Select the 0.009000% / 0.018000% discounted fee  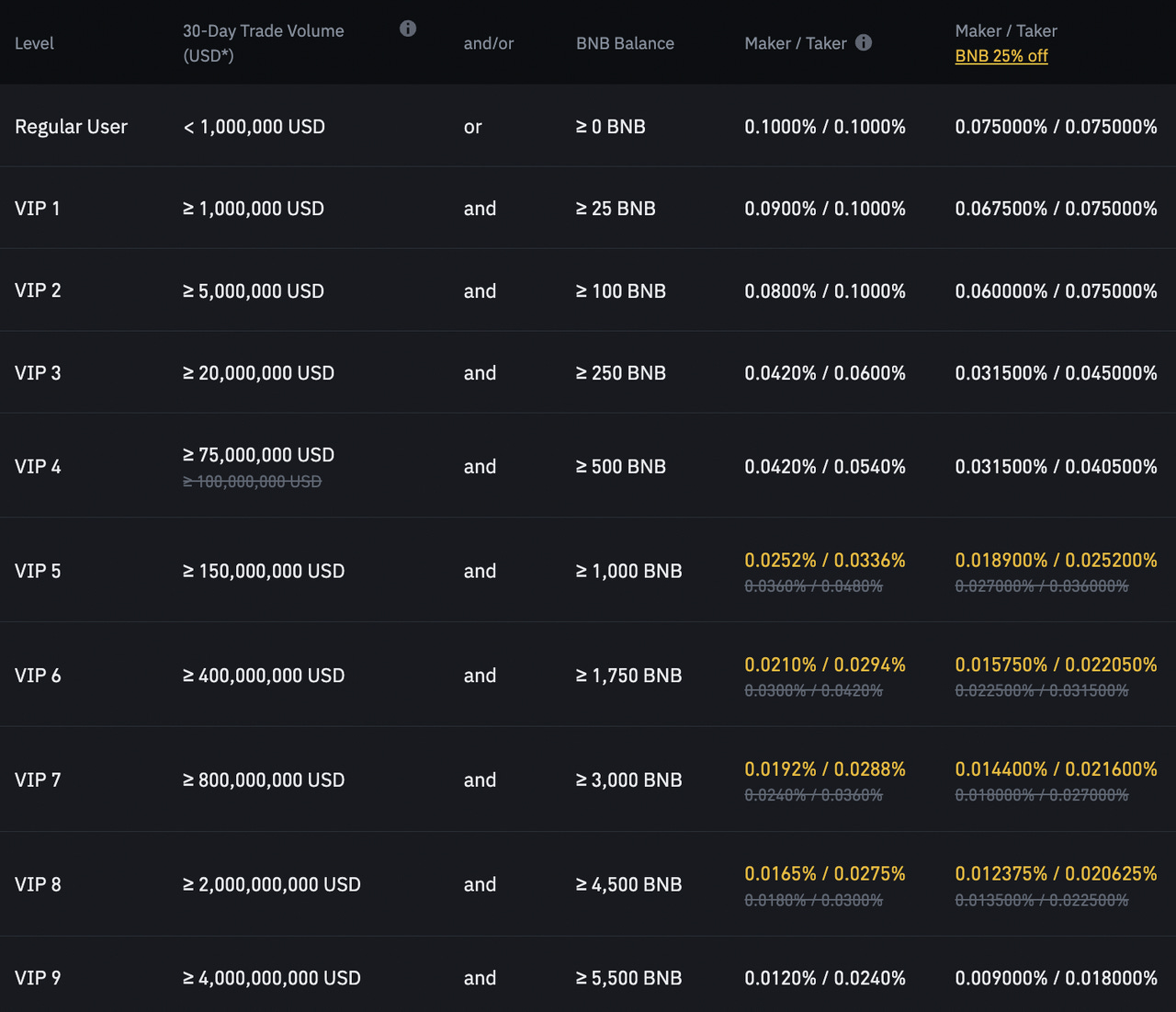point(1057,978)
